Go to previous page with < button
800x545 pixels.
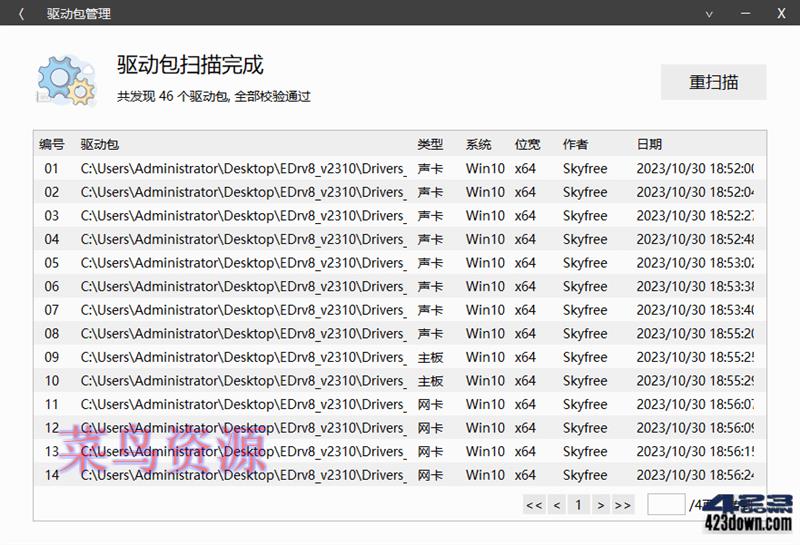pyautogui.click(x=557, y=505)
